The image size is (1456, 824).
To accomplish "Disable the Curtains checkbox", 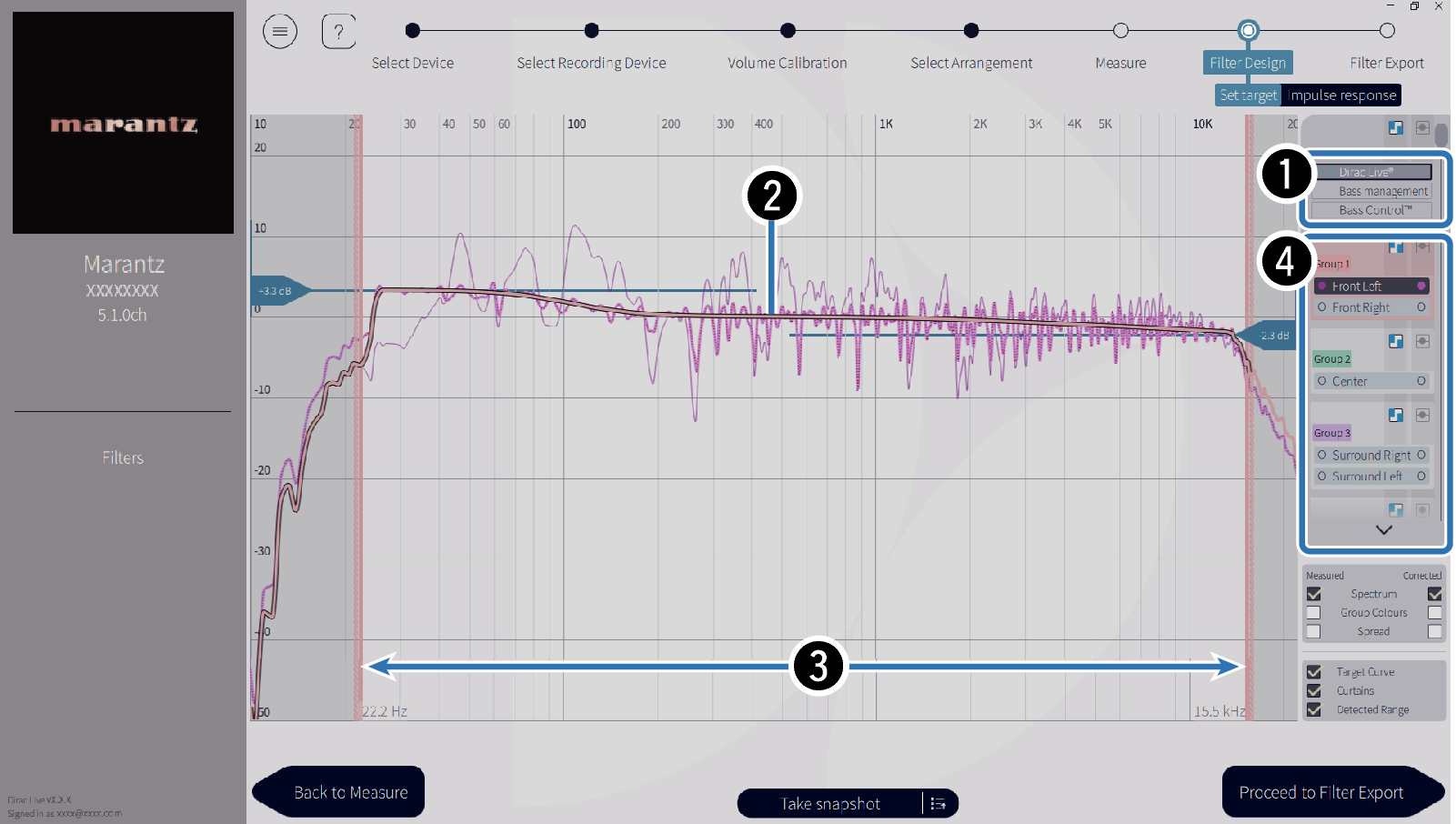I will click(1313, 691).
